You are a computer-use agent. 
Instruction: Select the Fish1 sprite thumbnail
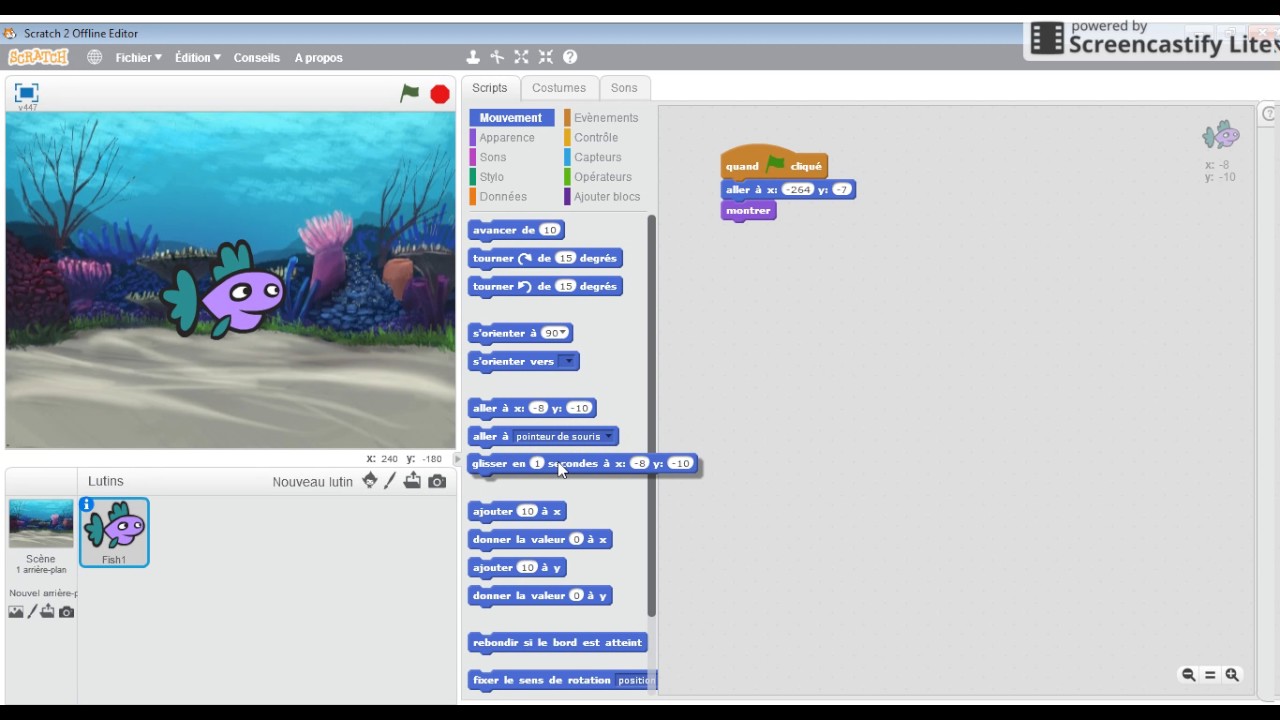pyautogui.click(x=114, y=532)
